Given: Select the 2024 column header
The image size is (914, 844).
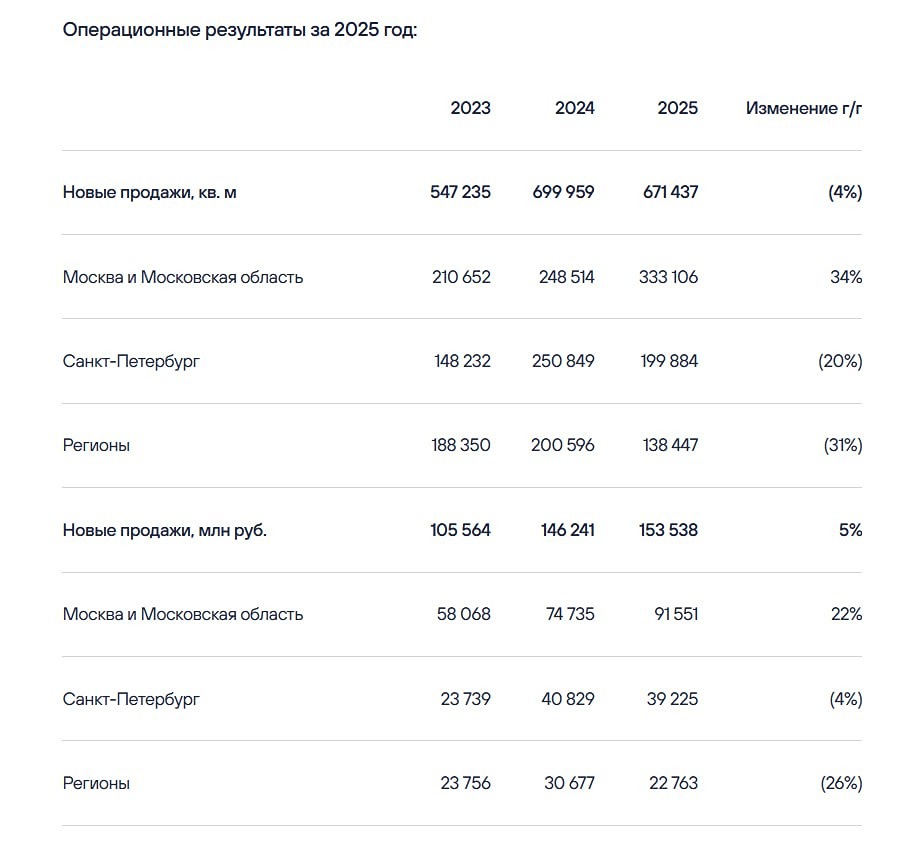Looking at the screenshot, I should tap(574, 108).
